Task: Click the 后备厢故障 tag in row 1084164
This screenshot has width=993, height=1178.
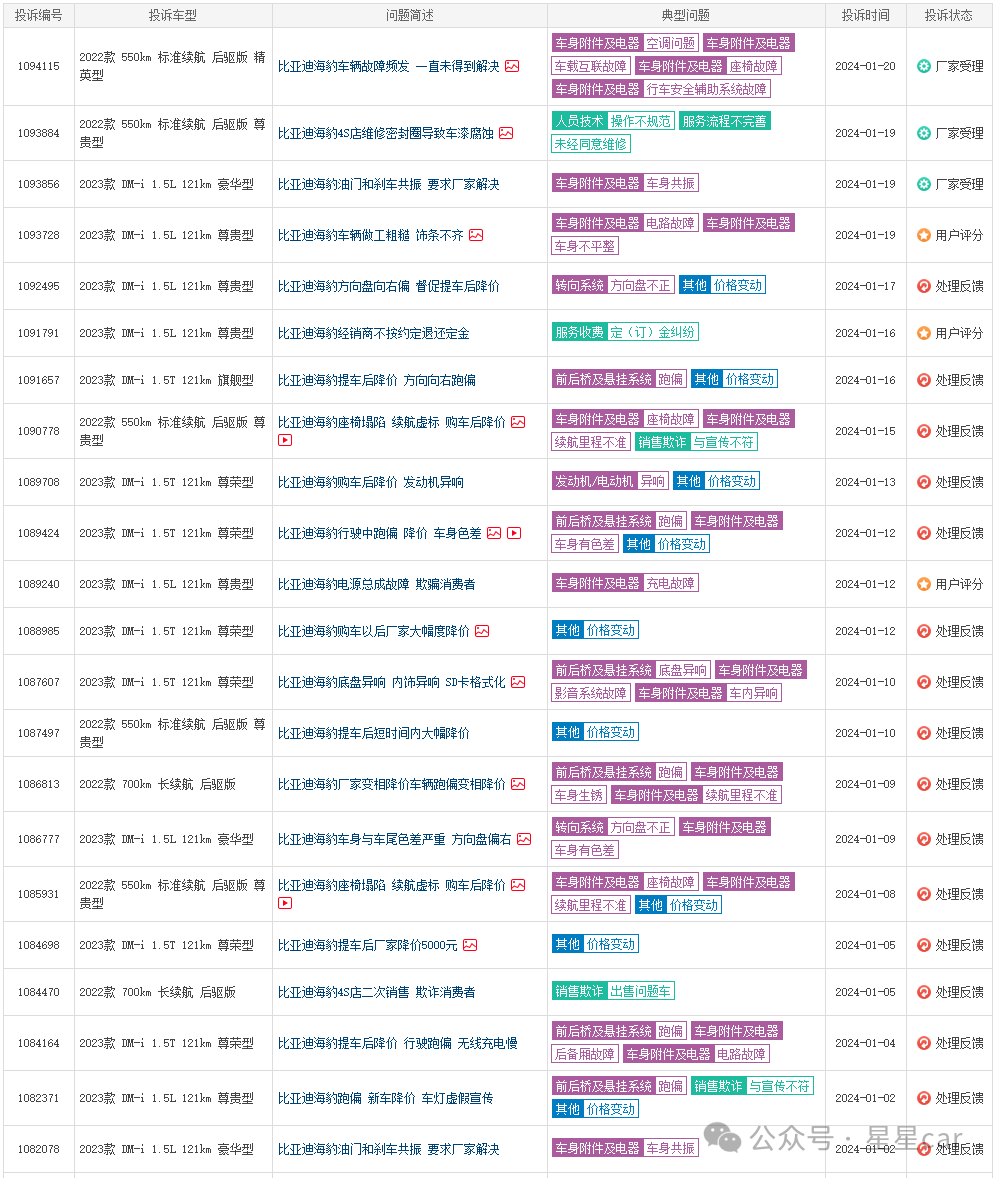Action: coord(584,1054)
